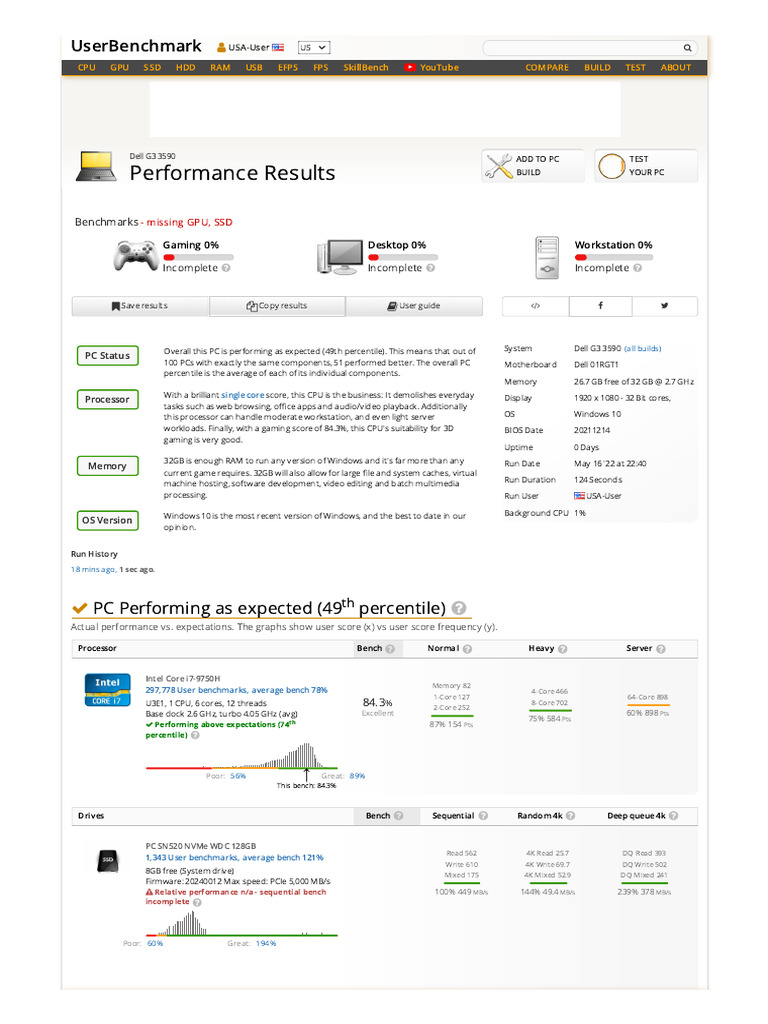
Task: Open the 18 mins ago run history link
Action: (93, 569)
